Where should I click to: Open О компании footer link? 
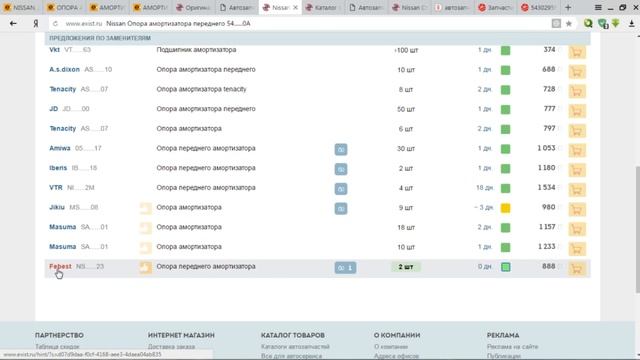click(391, 347)
